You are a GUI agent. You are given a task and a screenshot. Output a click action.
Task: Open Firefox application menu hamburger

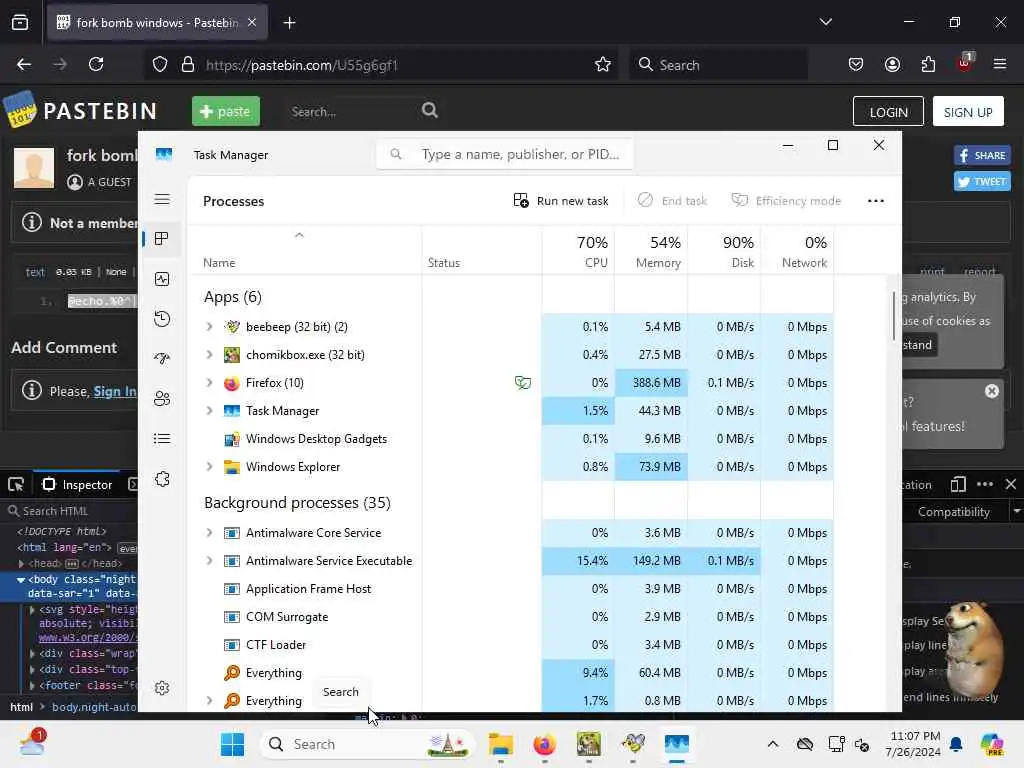(x=1000, y=64)
